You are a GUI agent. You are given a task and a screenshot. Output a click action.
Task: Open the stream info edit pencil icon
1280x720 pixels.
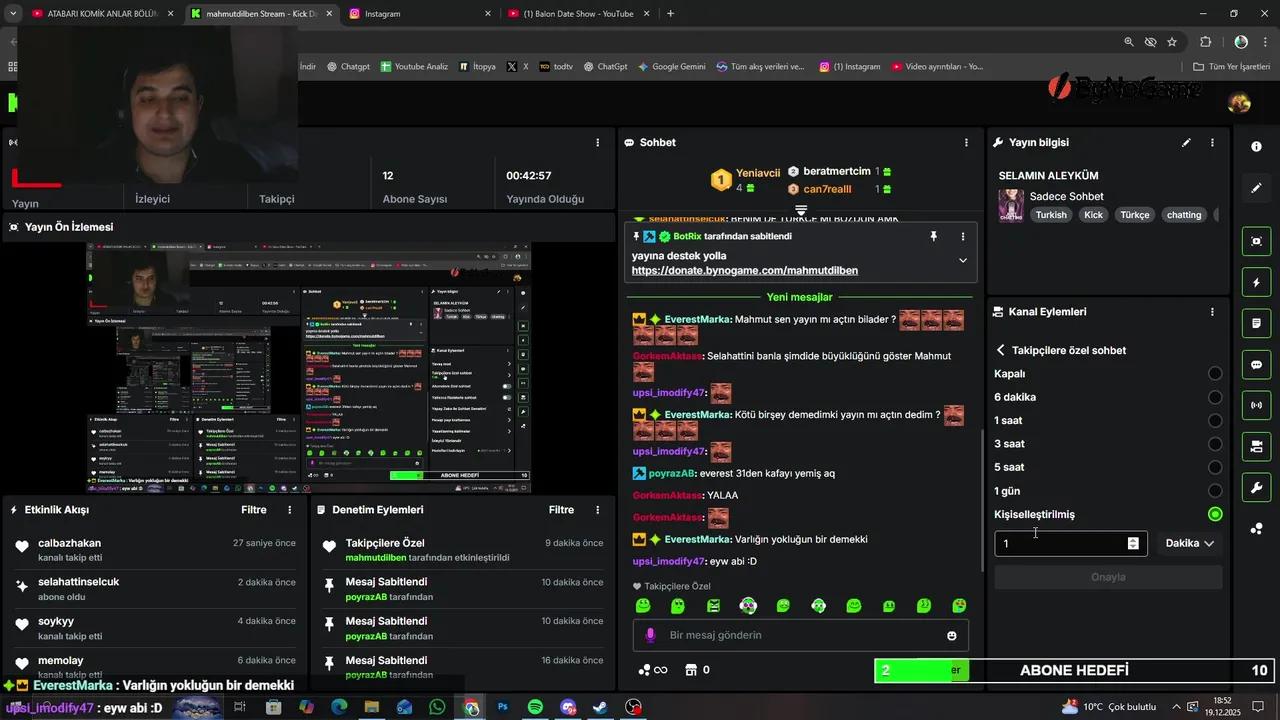point(1186,143)
